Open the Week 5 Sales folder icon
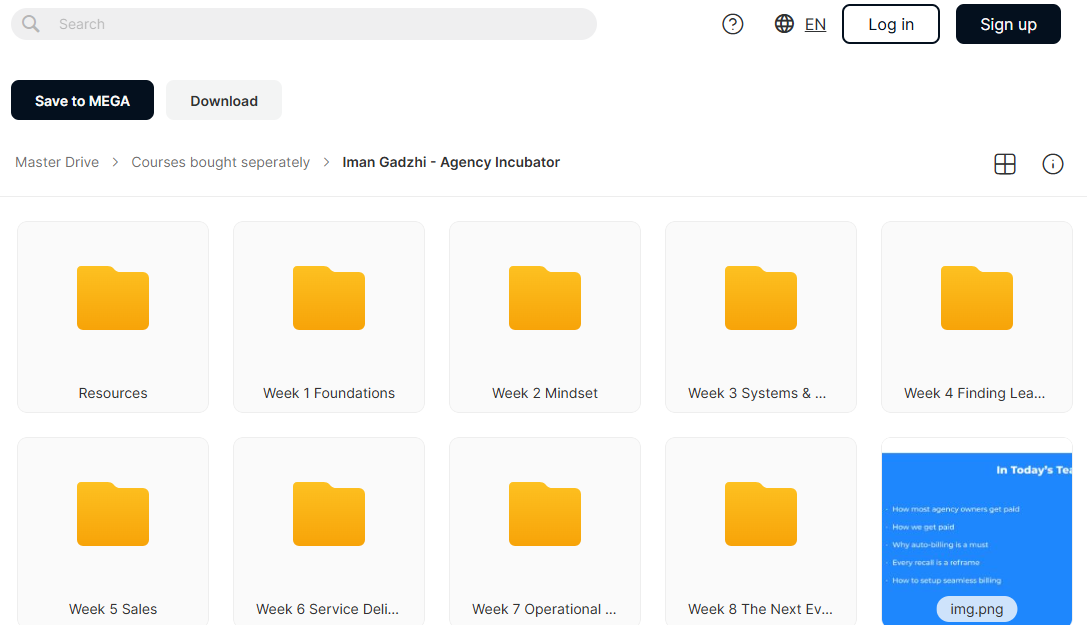Screen dimensions: 1087x625 pos(113,514)
